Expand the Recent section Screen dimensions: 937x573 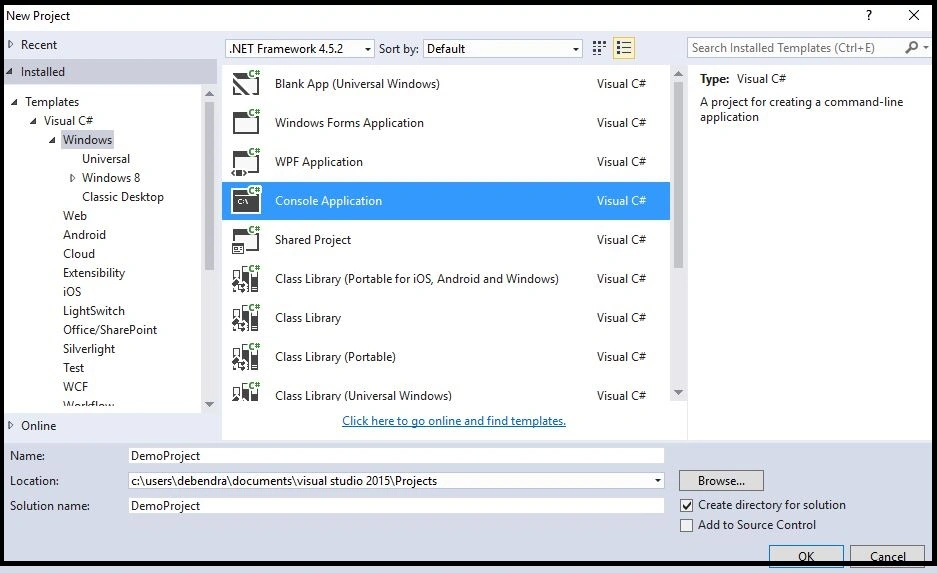click(11, 44)
